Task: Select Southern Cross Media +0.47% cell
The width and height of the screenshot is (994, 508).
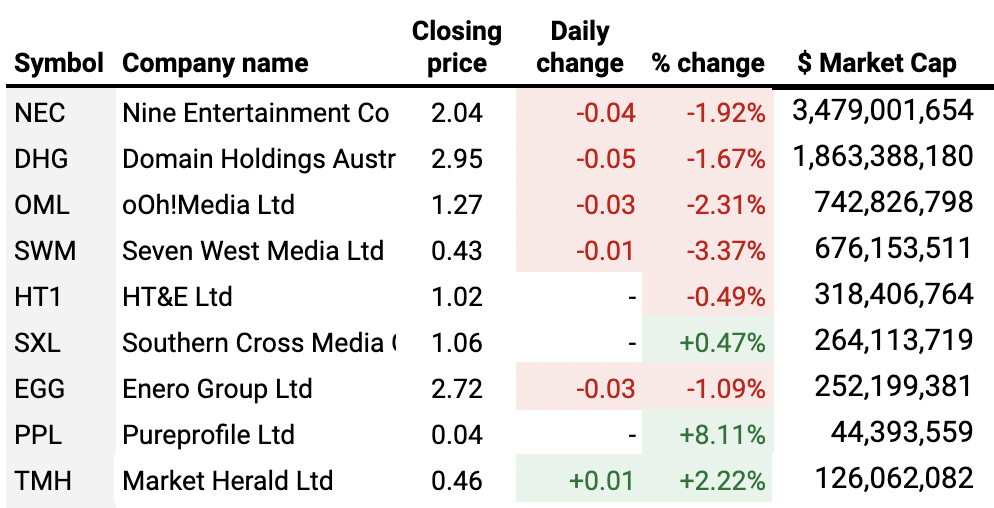Action: pos(722,343)
